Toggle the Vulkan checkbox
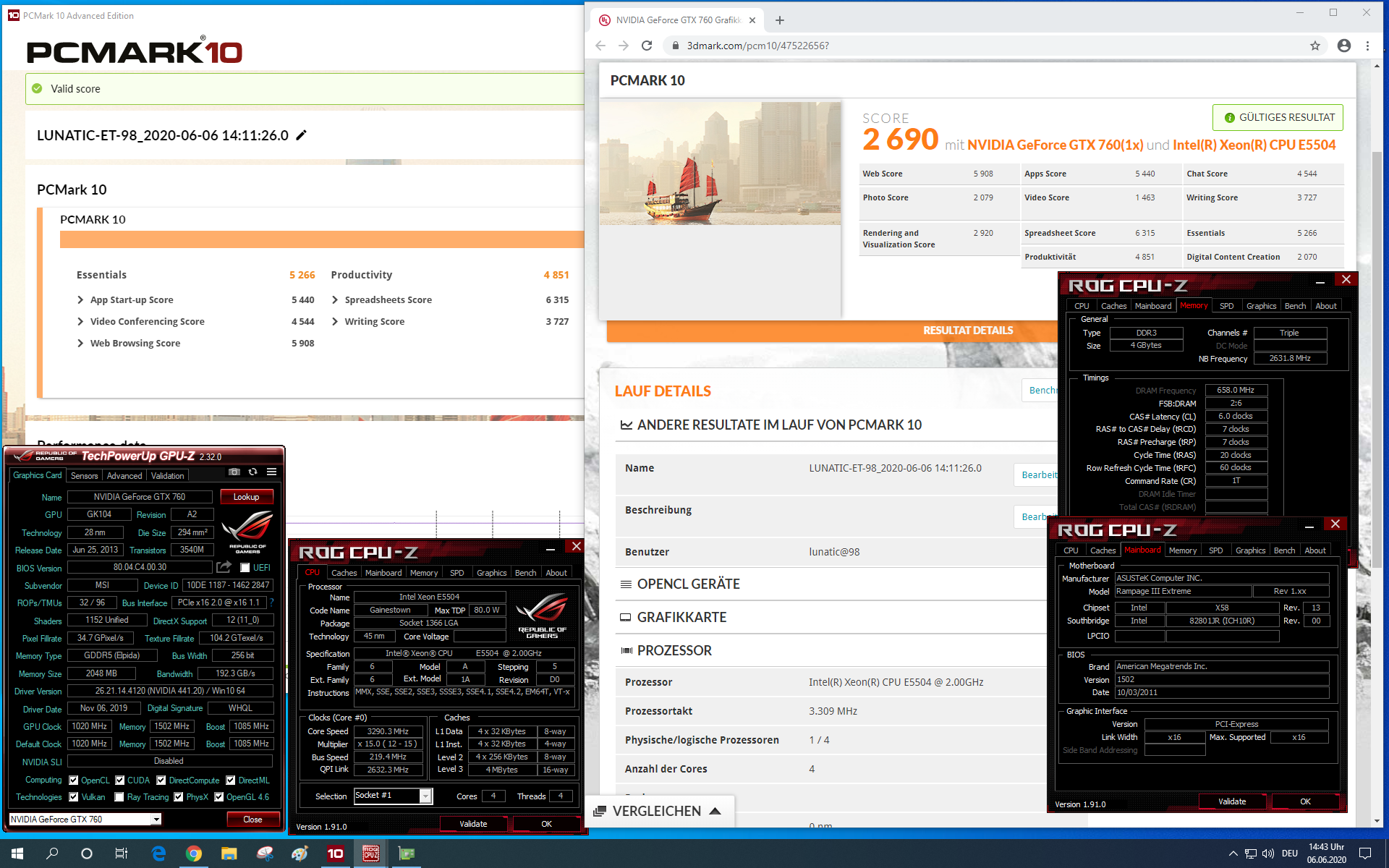This screenshot has width=1389, height=868. tap(74, 797)
